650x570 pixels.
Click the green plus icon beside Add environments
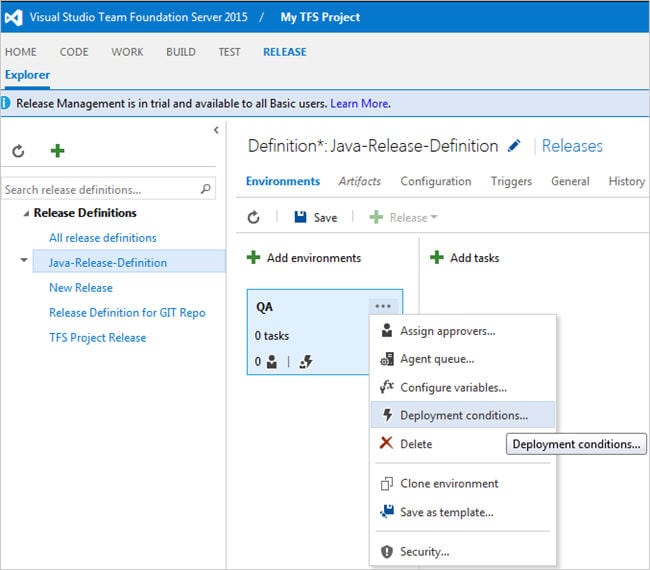tap(253, 257)
